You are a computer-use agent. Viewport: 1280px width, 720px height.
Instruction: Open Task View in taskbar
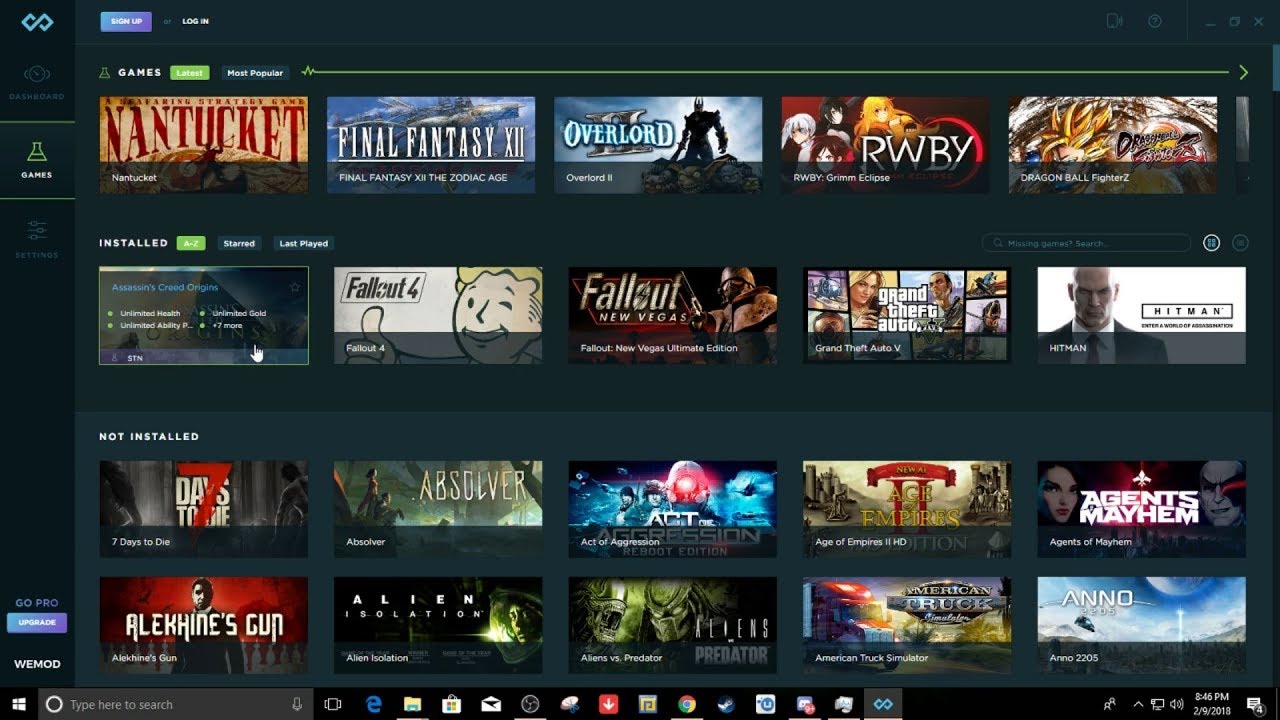[334, 704]
